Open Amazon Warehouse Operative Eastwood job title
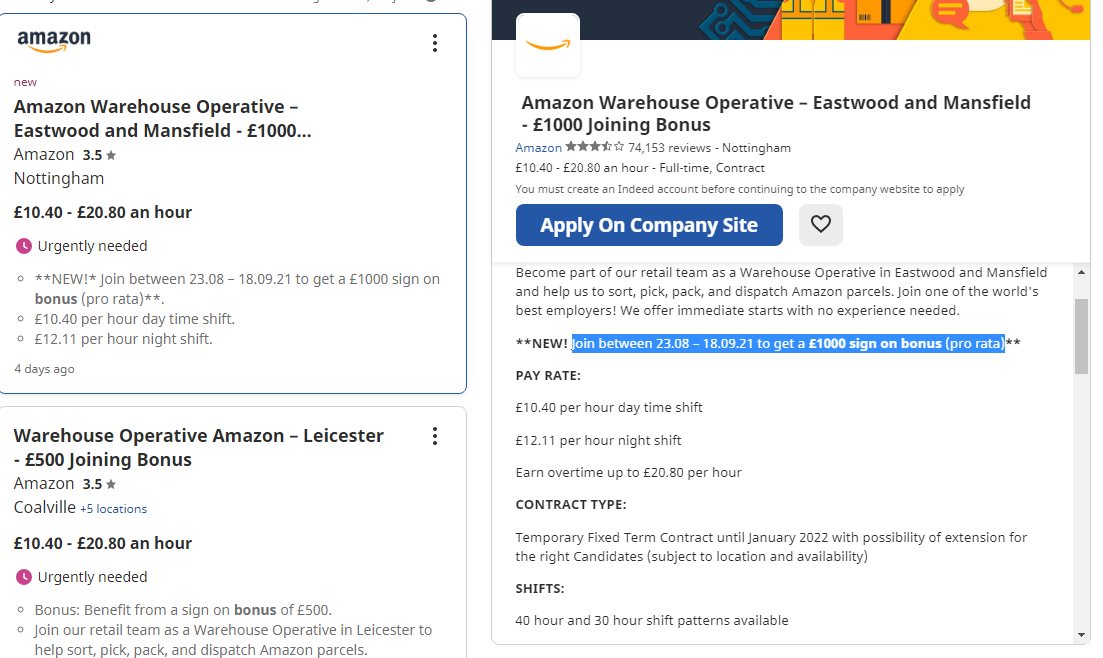Screen dimensions: 1103x658 tap(162, 118)
